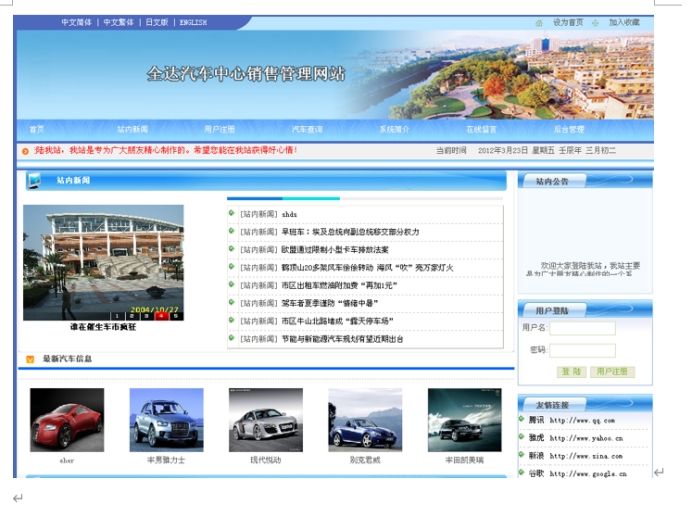Select slideshow page number 1

click(117, 316)
